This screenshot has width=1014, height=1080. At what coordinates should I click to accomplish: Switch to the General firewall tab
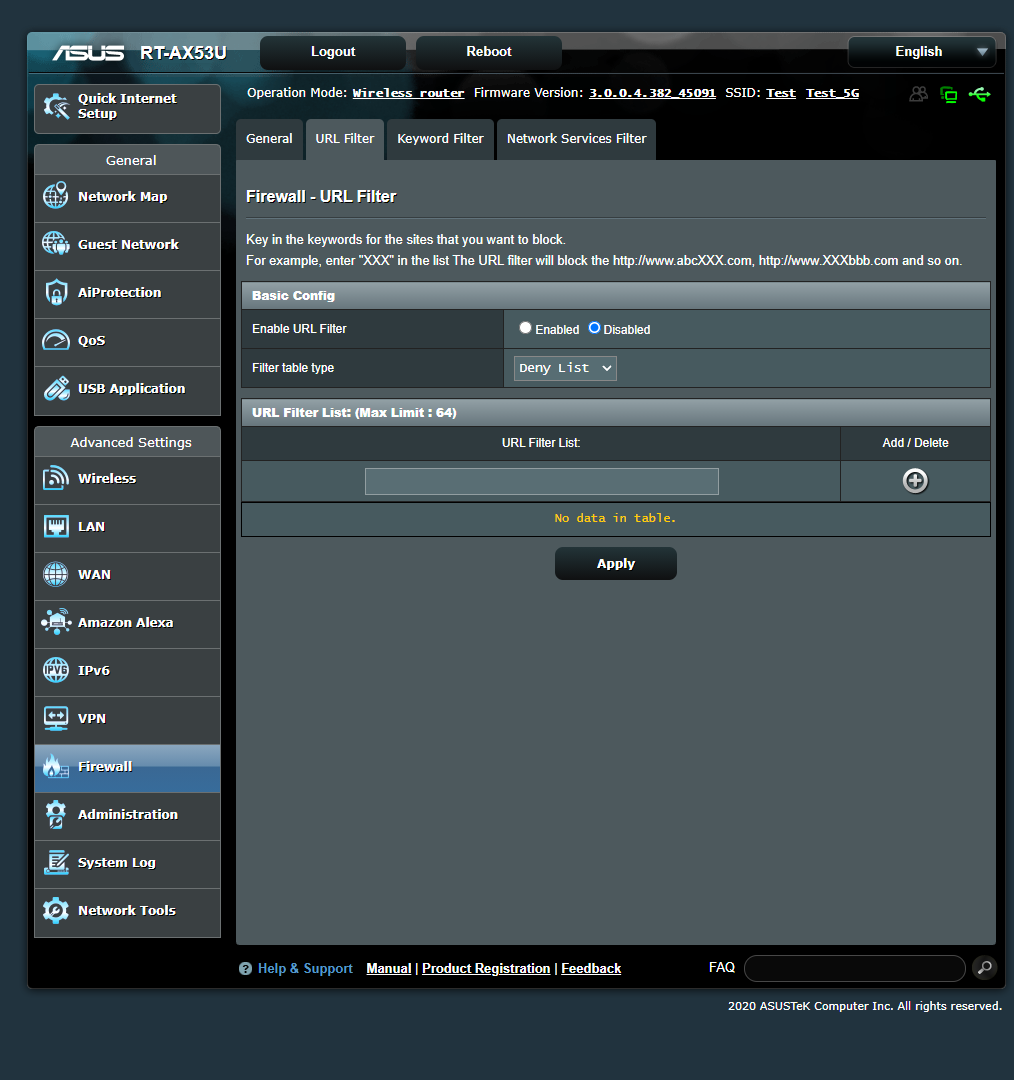(269, 138)
